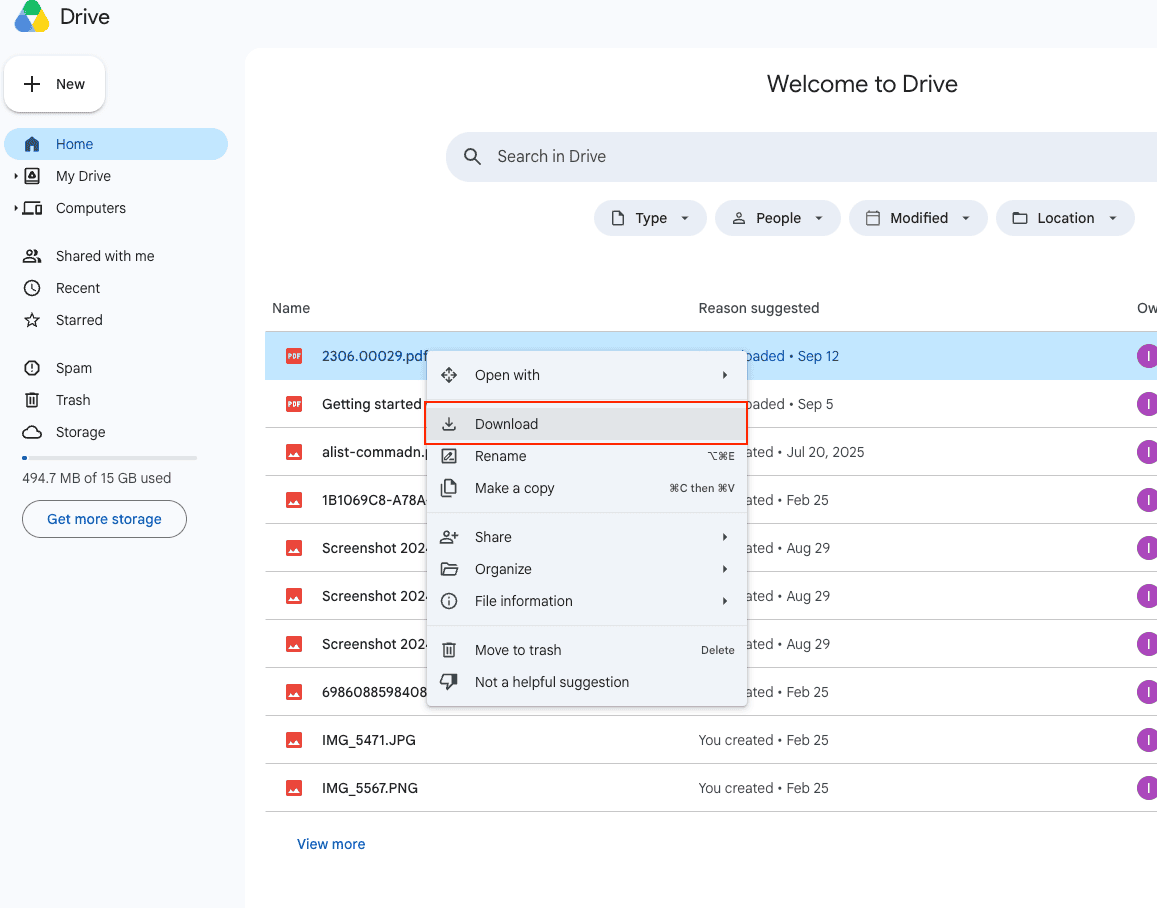Click the Organize folder icon in menu
This screenshot has width=1157, height=908.
449,569
